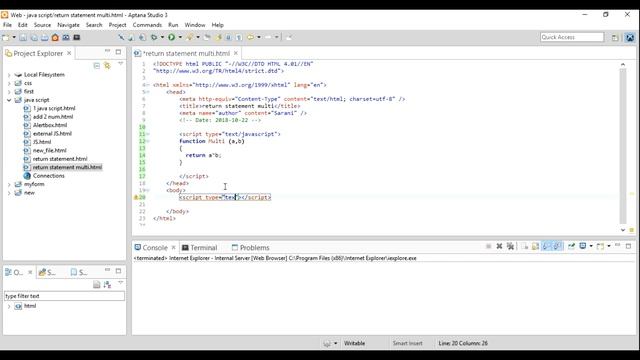640x360 pixels.
Task: Click the Open Perspective icon
Action: point(615,38)
